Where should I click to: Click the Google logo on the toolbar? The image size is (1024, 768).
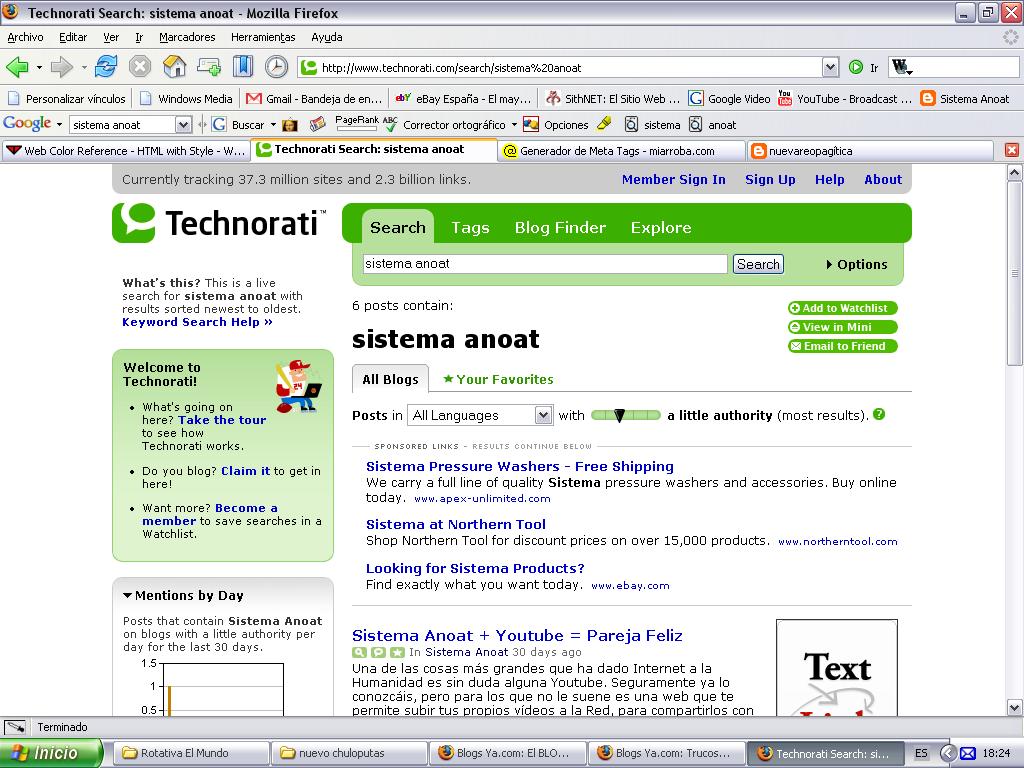(27, 123)
